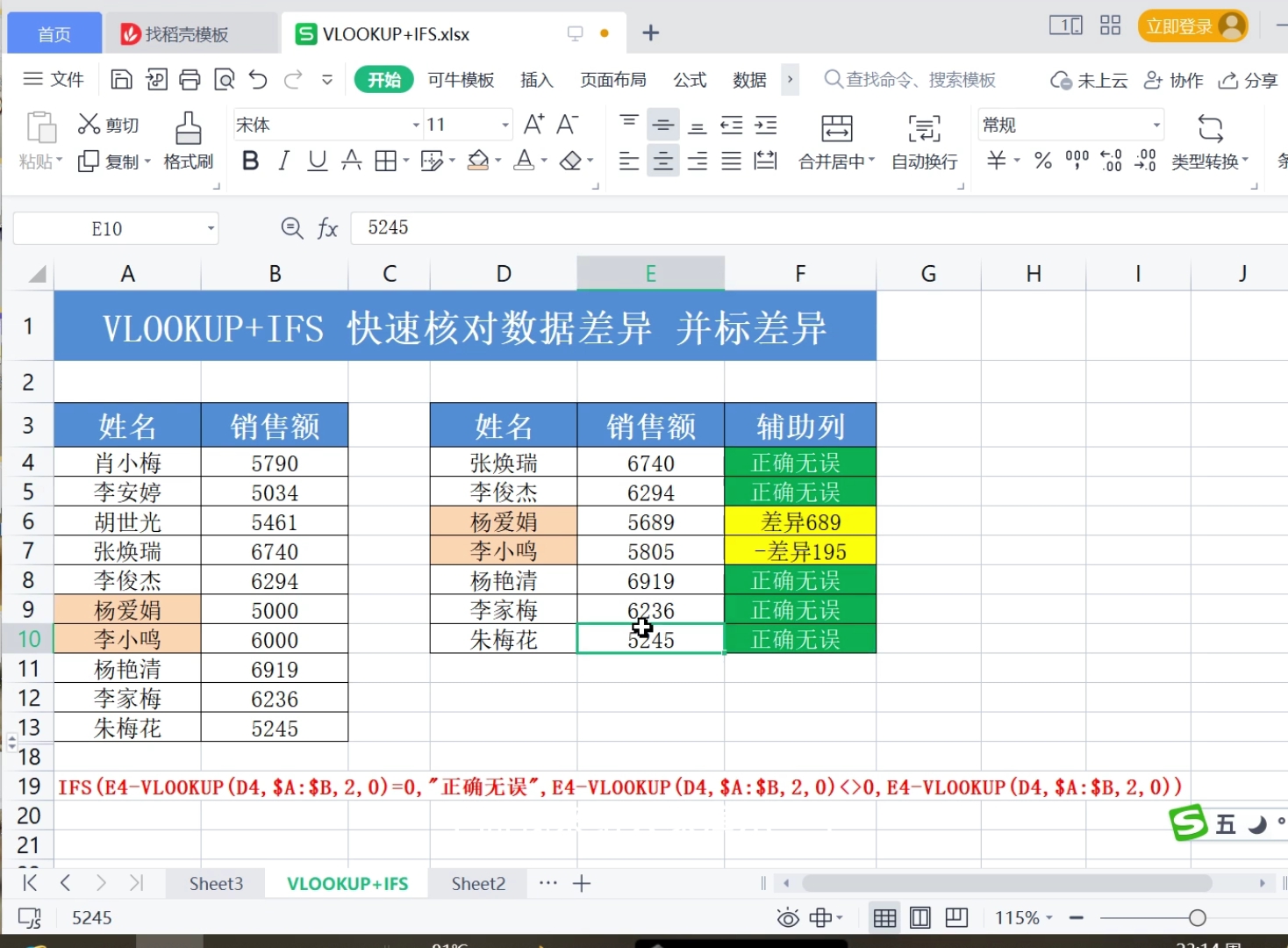This screenshot has width=1288, height=948.
Task: Apply cell borders icon
Action: click(385, 161)
